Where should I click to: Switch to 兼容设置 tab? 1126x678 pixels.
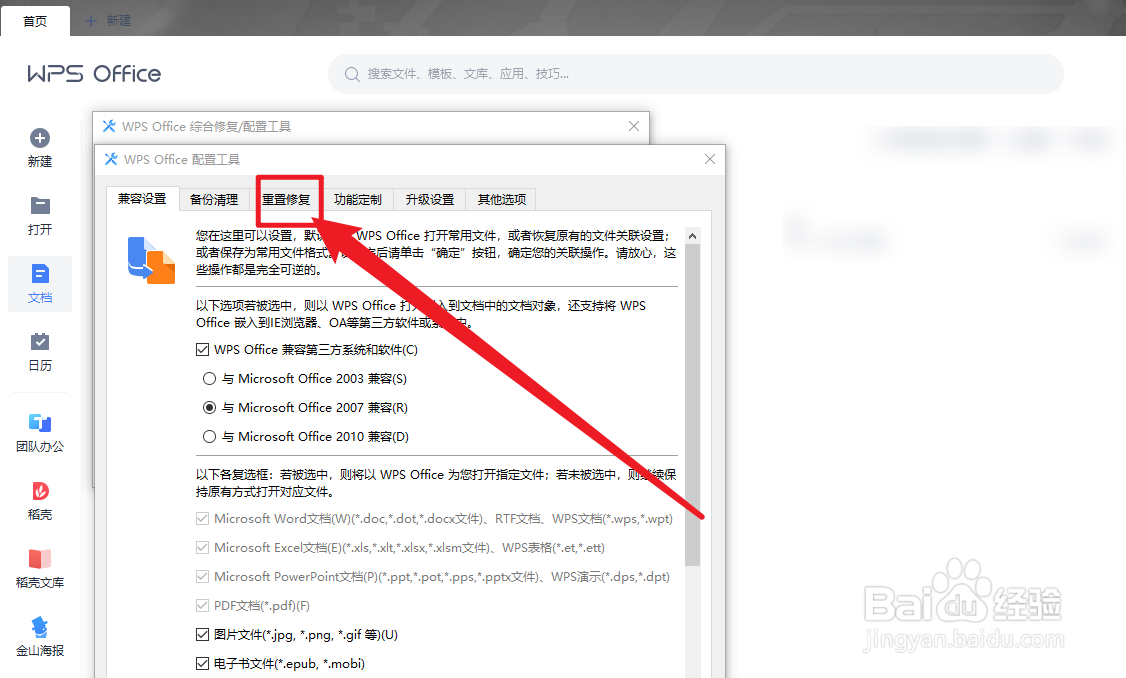point(142,198)
